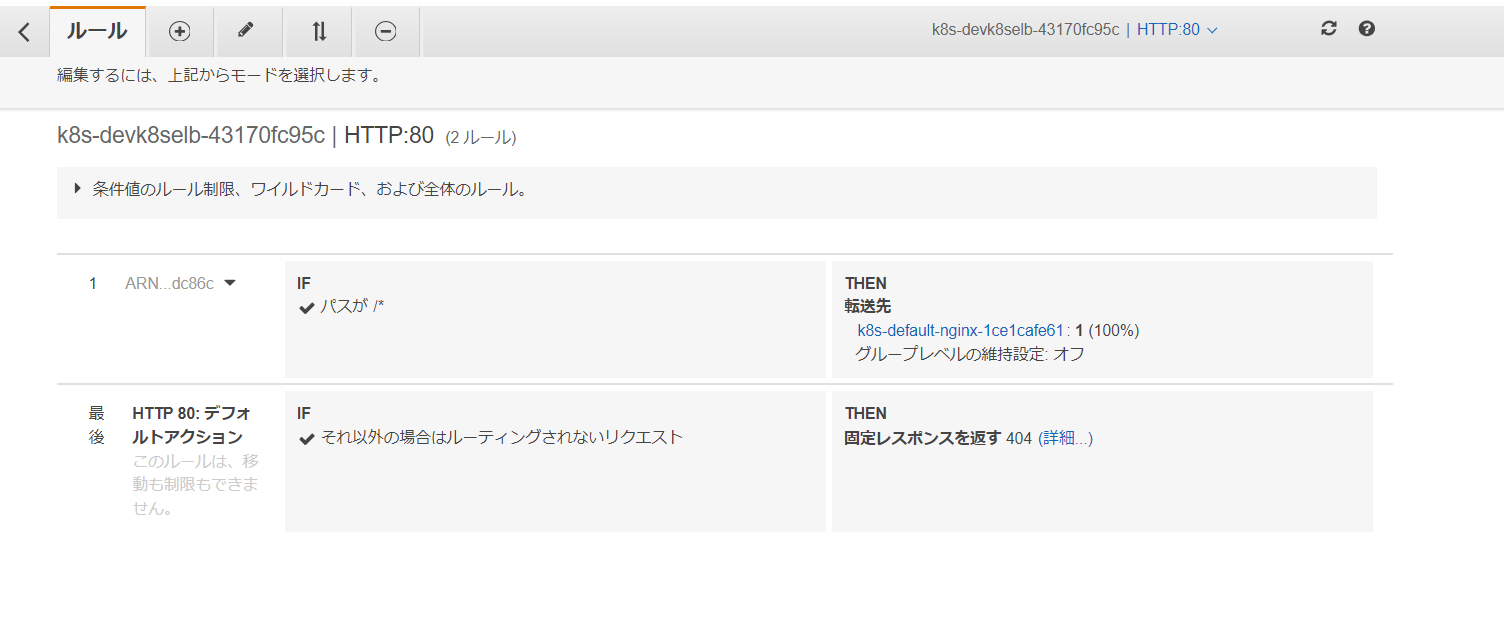Click the 詳細... link
The image size is (1504, 621).
point(1065,438)
